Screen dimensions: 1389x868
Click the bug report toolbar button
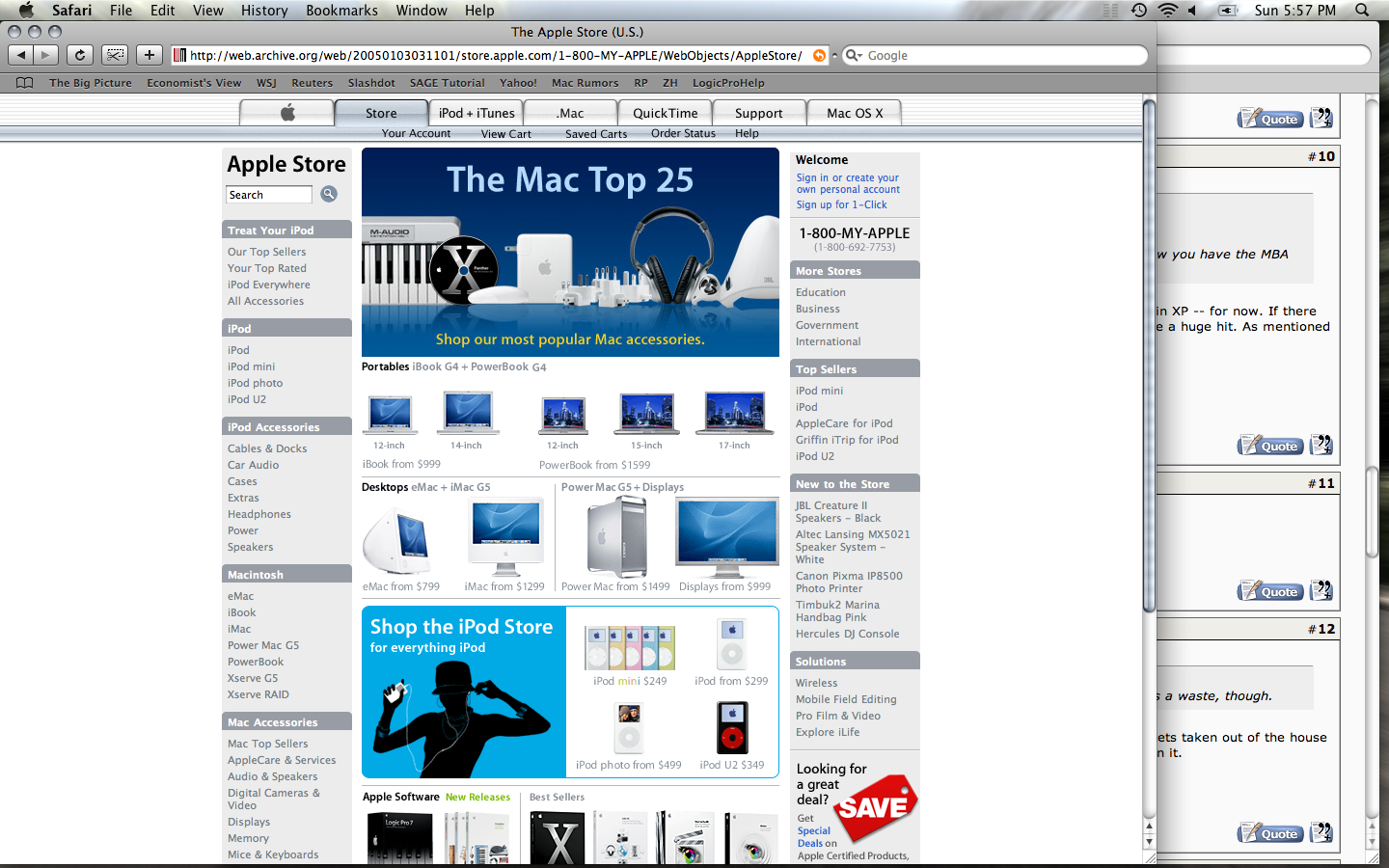(115, 55)
